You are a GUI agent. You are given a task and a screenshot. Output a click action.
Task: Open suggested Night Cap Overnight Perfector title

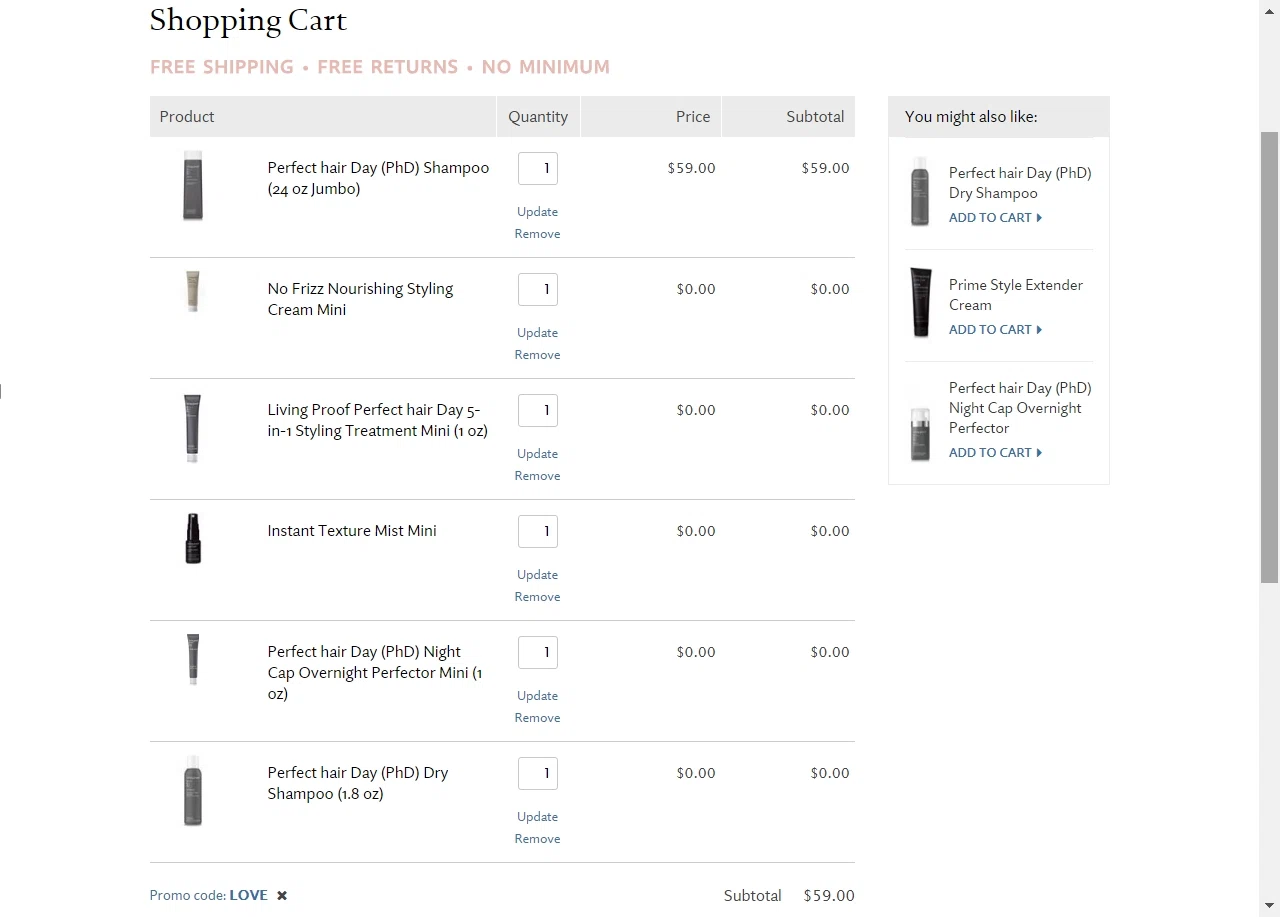tap(1020, 408)
